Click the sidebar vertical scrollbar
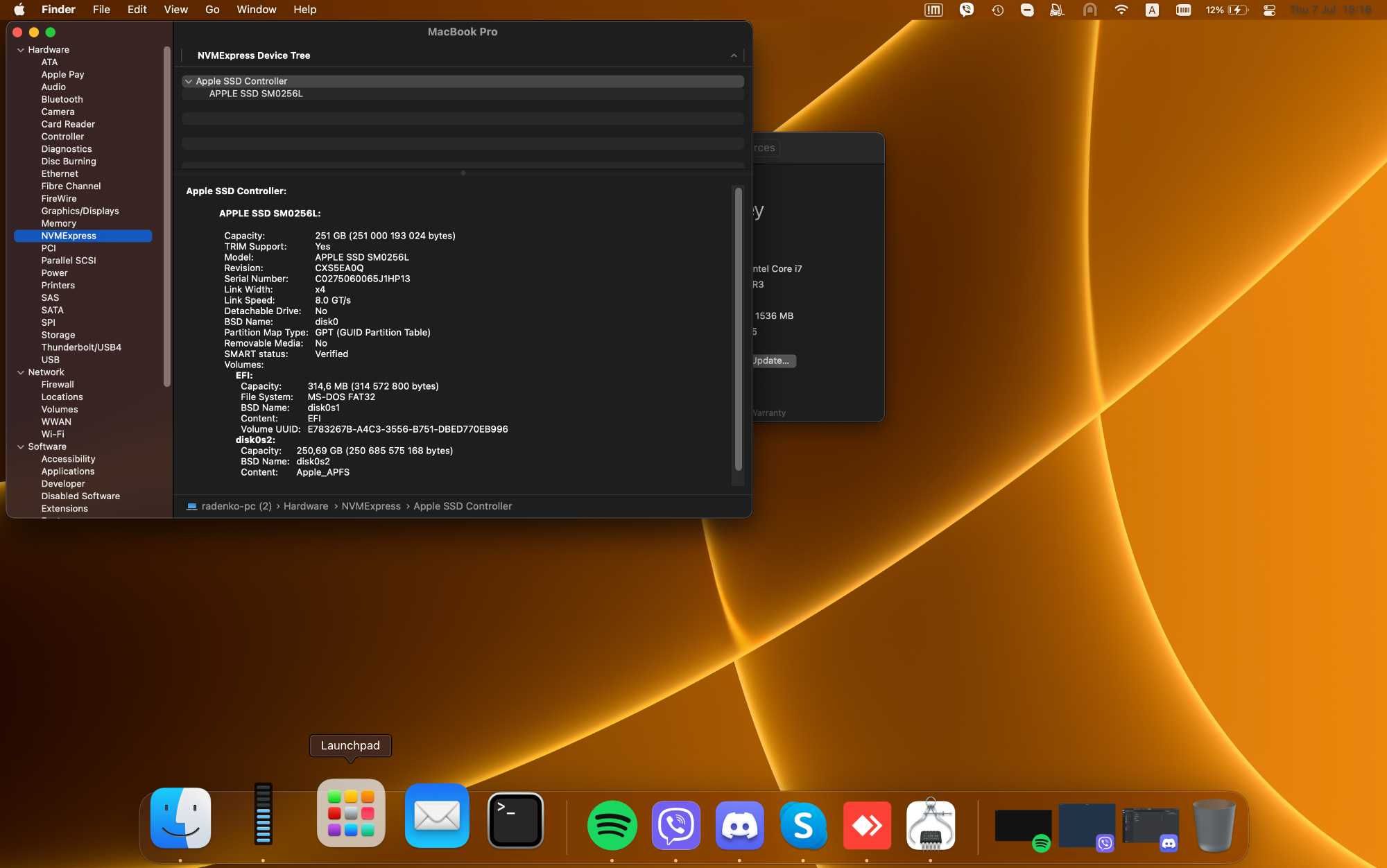 [x=166, y=216]
